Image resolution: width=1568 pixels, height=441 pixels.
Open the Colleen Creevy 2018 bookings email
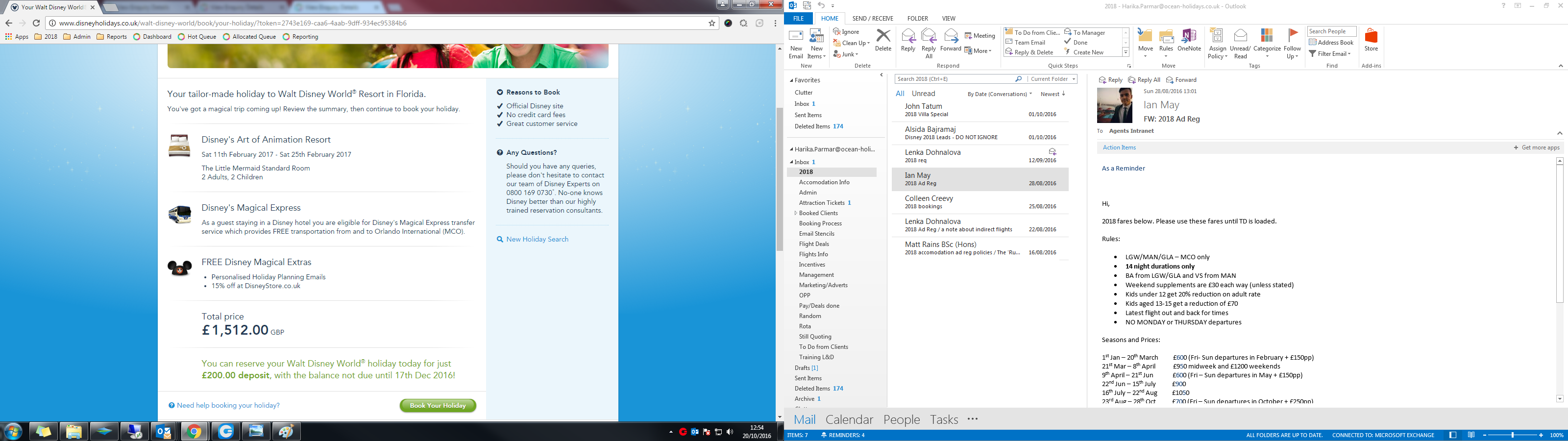980,202
